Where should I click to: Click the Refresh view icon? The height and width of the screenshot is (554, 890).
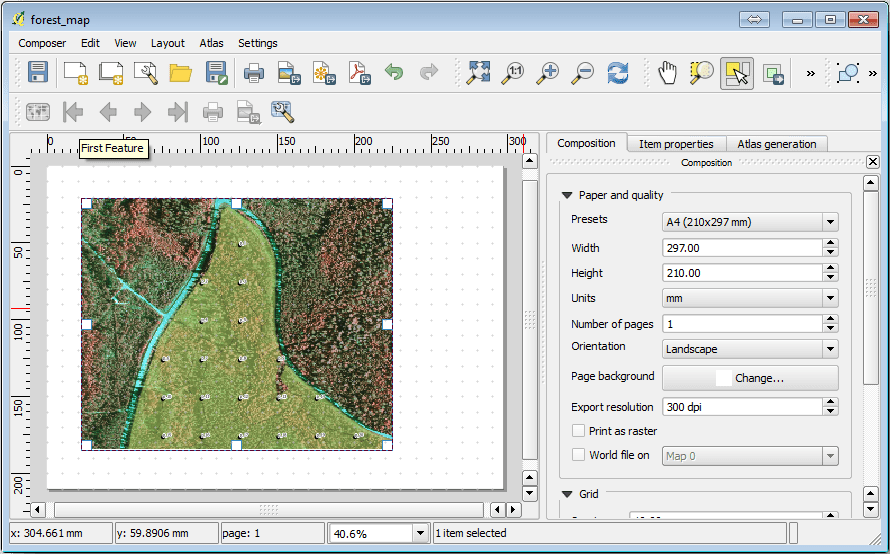[x=618, y=72]
